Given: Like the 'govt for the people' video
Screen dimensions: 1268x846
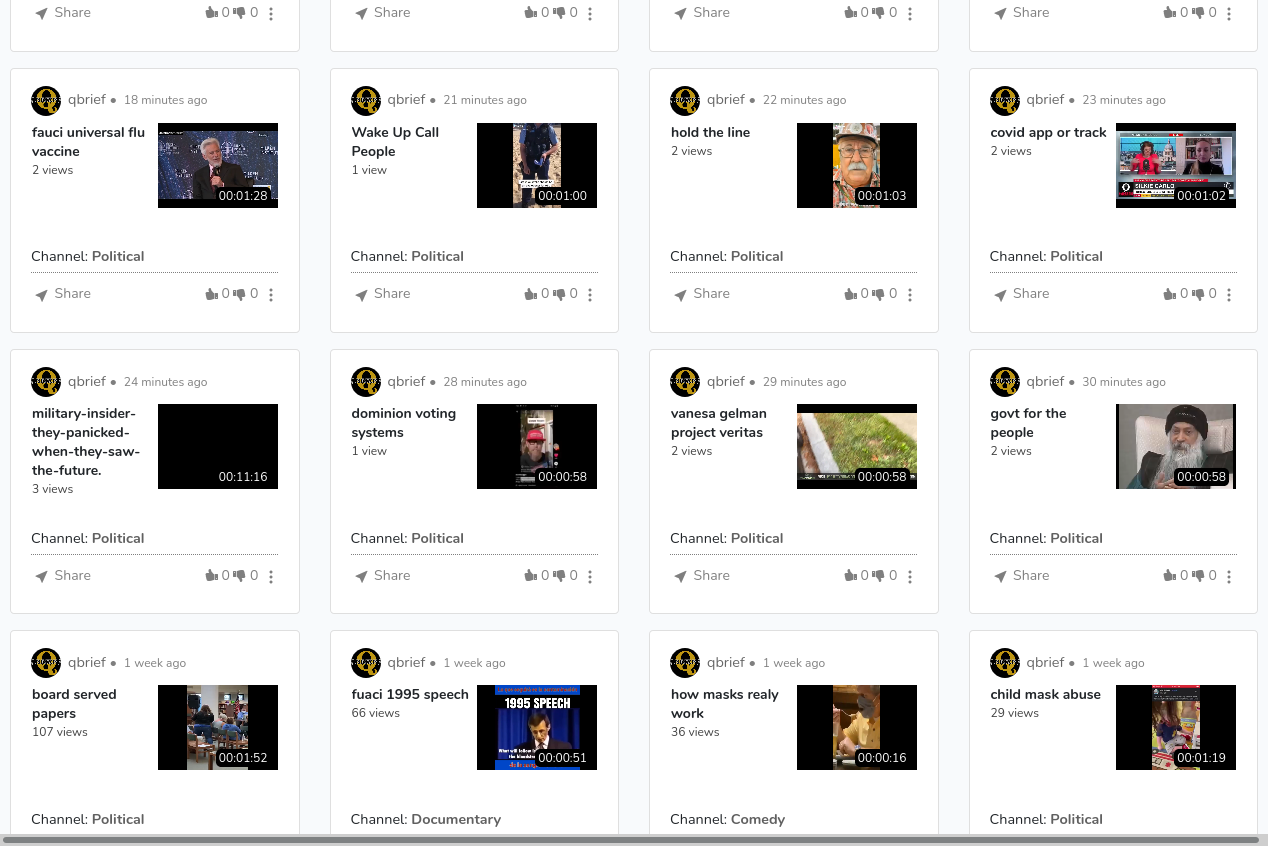Looking at the screenshot, I should click(1170, 576).
